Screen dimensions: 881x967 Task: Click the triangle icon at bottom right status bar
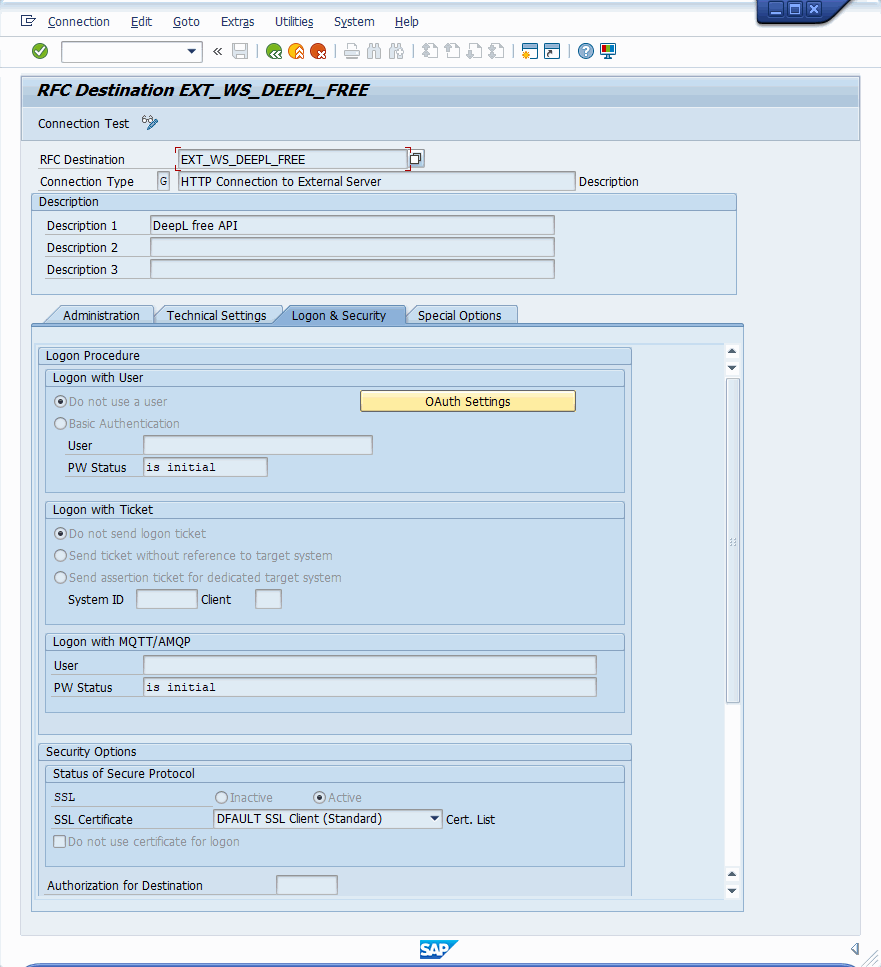pos(855,949)
